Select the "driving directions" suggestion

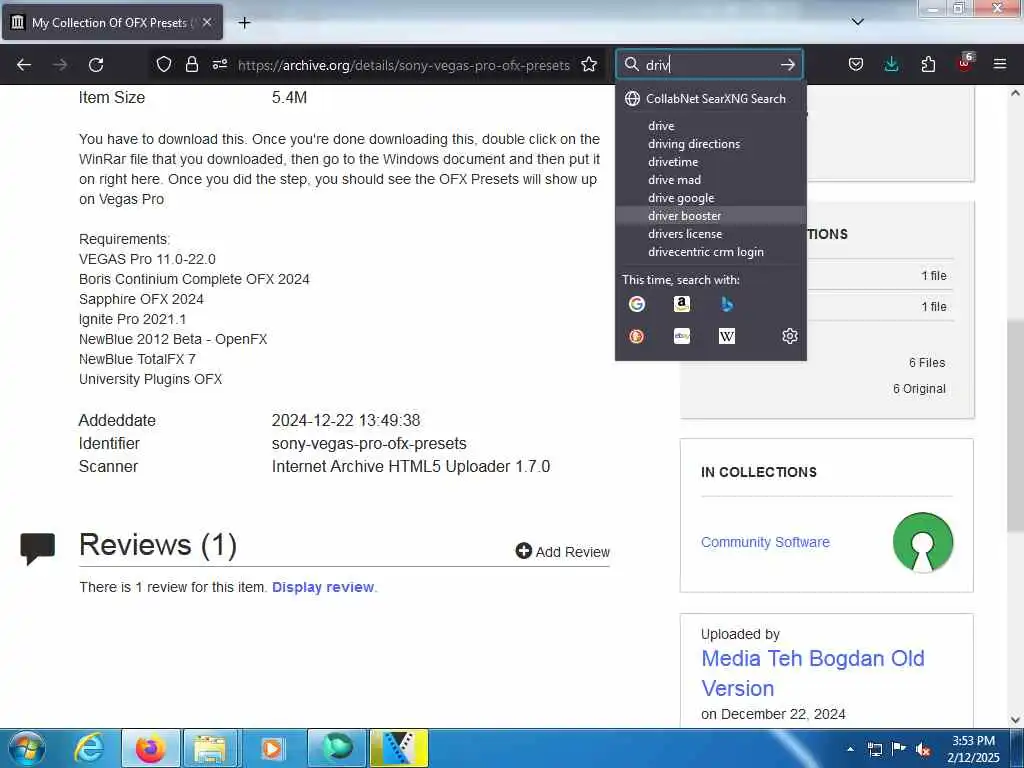[x=711, y=144]
